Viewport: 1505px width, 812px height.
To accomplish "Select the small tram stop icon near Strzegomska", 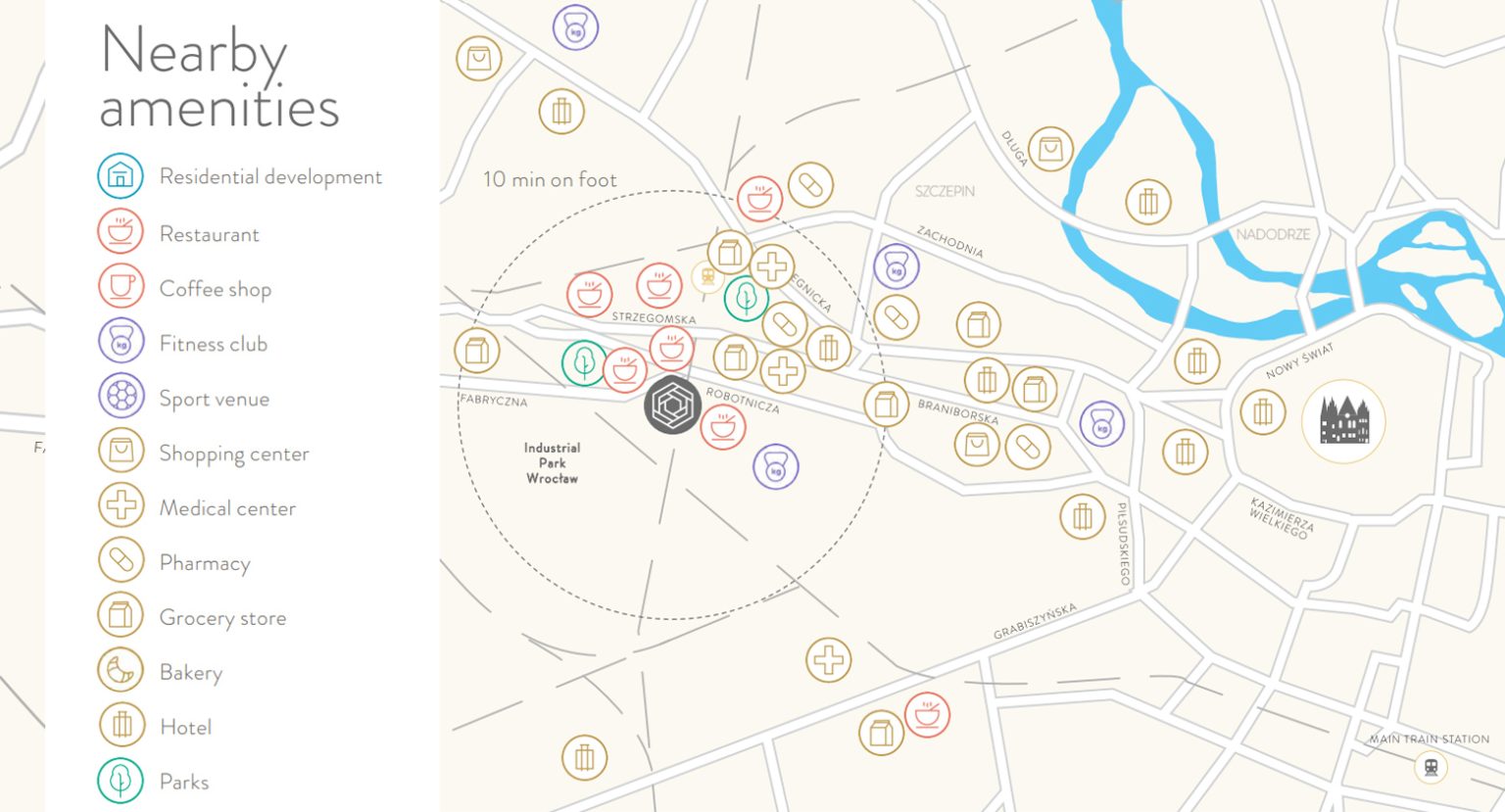I will click(x=707, y=277).
